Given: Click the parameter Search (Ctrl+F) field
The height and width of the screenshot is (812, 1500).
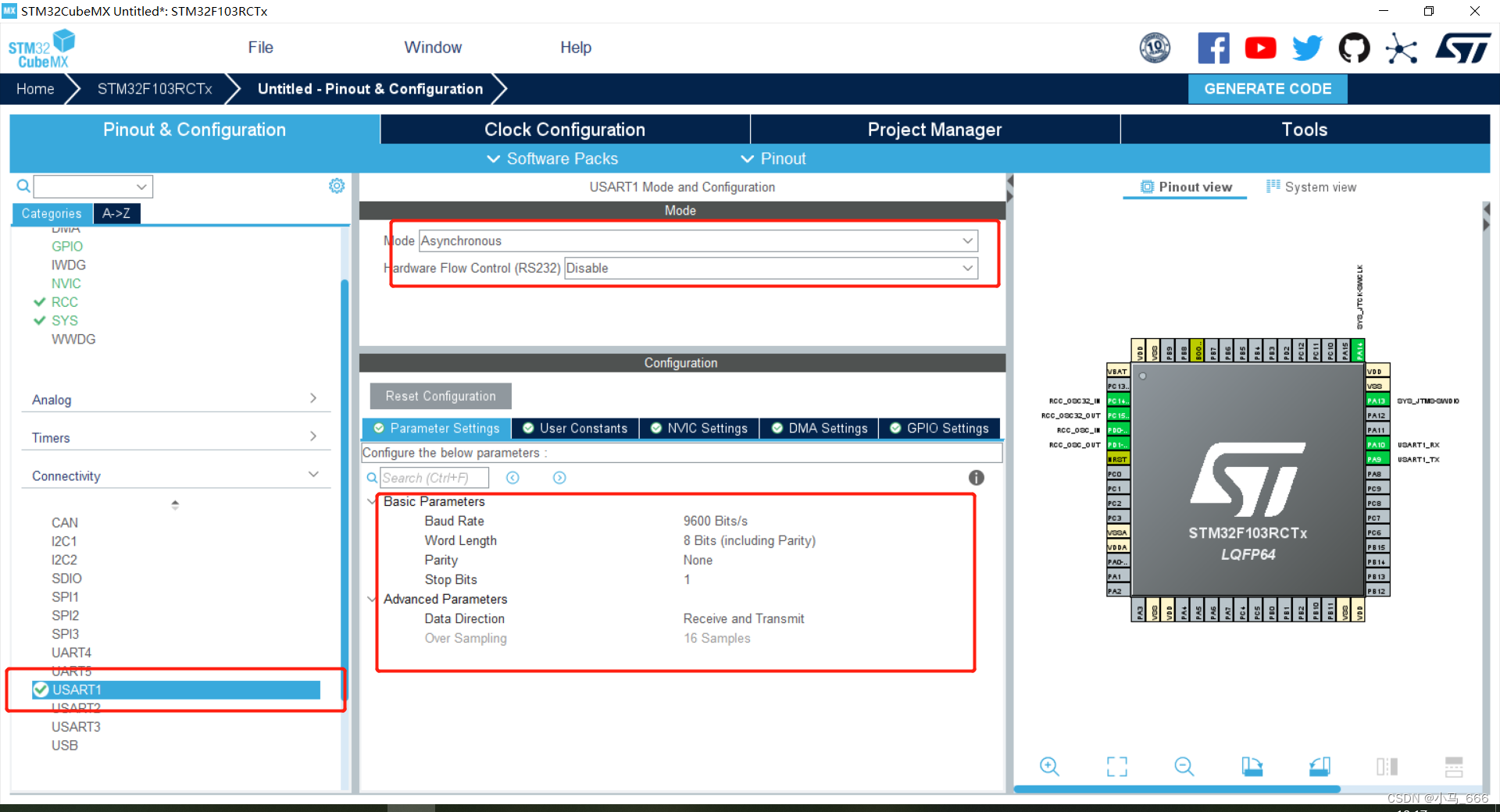Looking at the screenshot, I should click(x=434, y=478).
